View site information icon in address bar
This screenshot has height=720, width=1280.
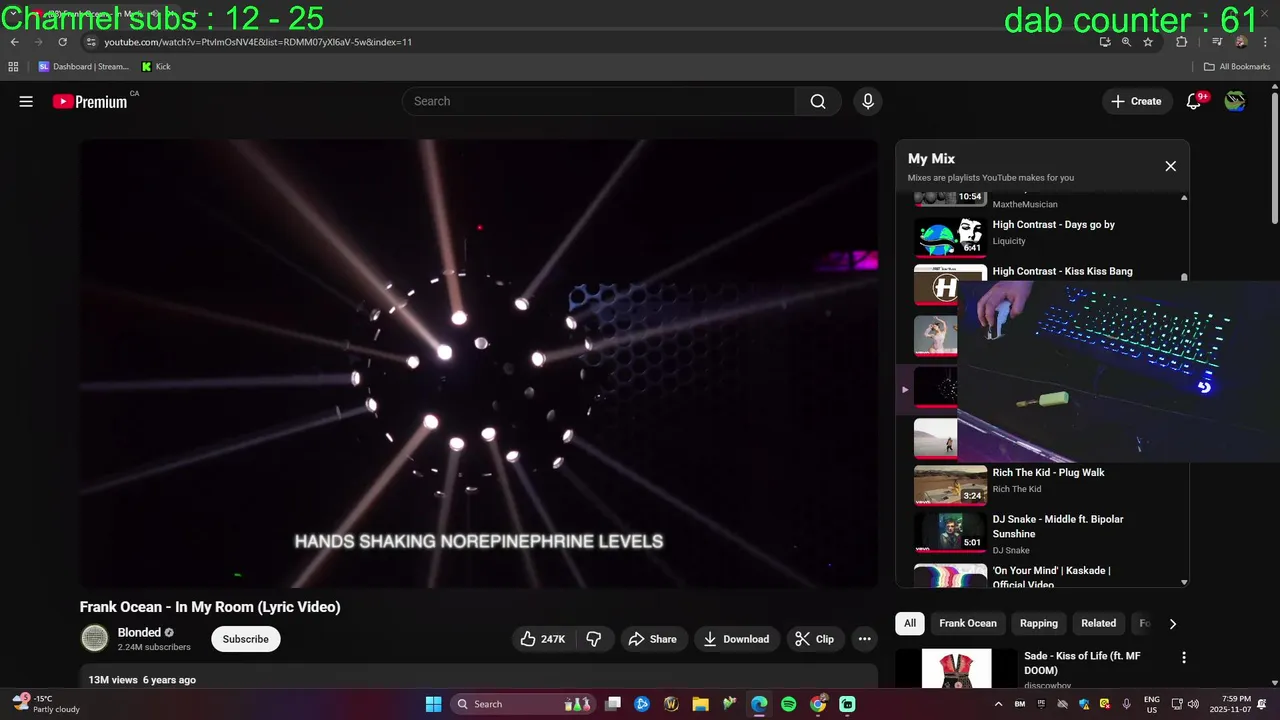pyautogui.click(x=90, y=42)
